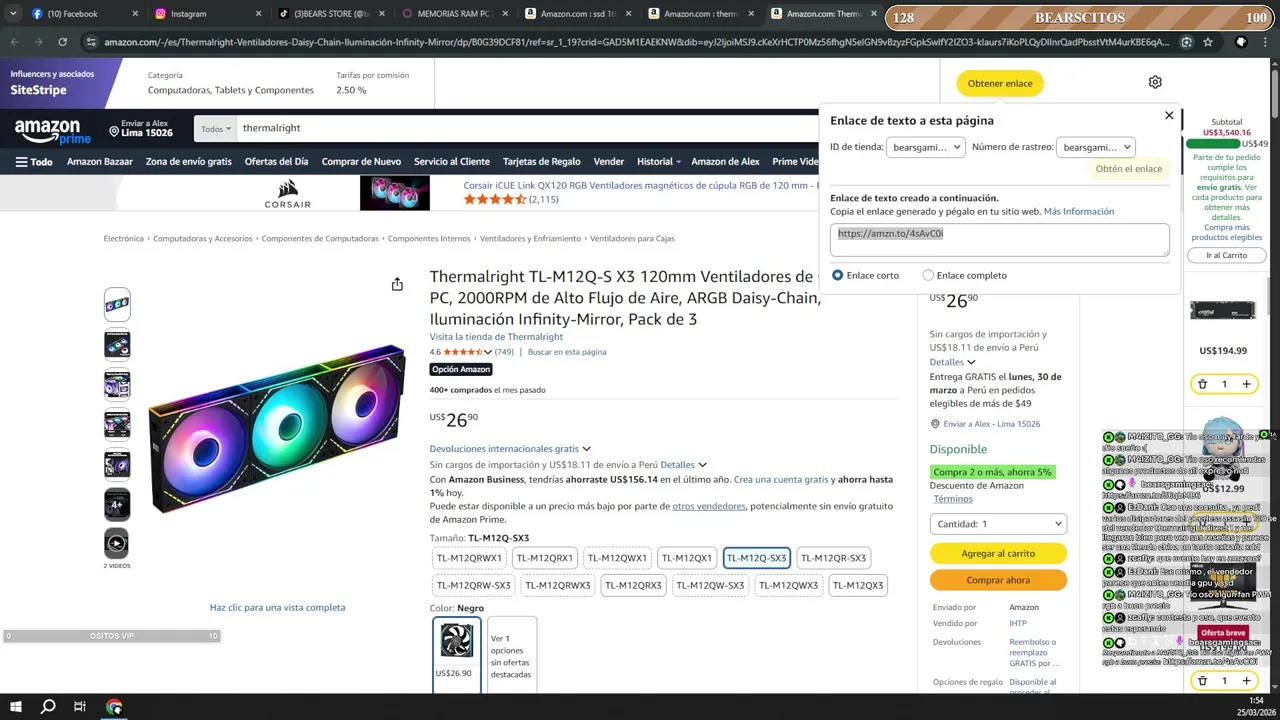The height and width of the screenshot is (720, 1280).
Task: Choose size option TL-M12QRX1
Action: tap(545, 558)
